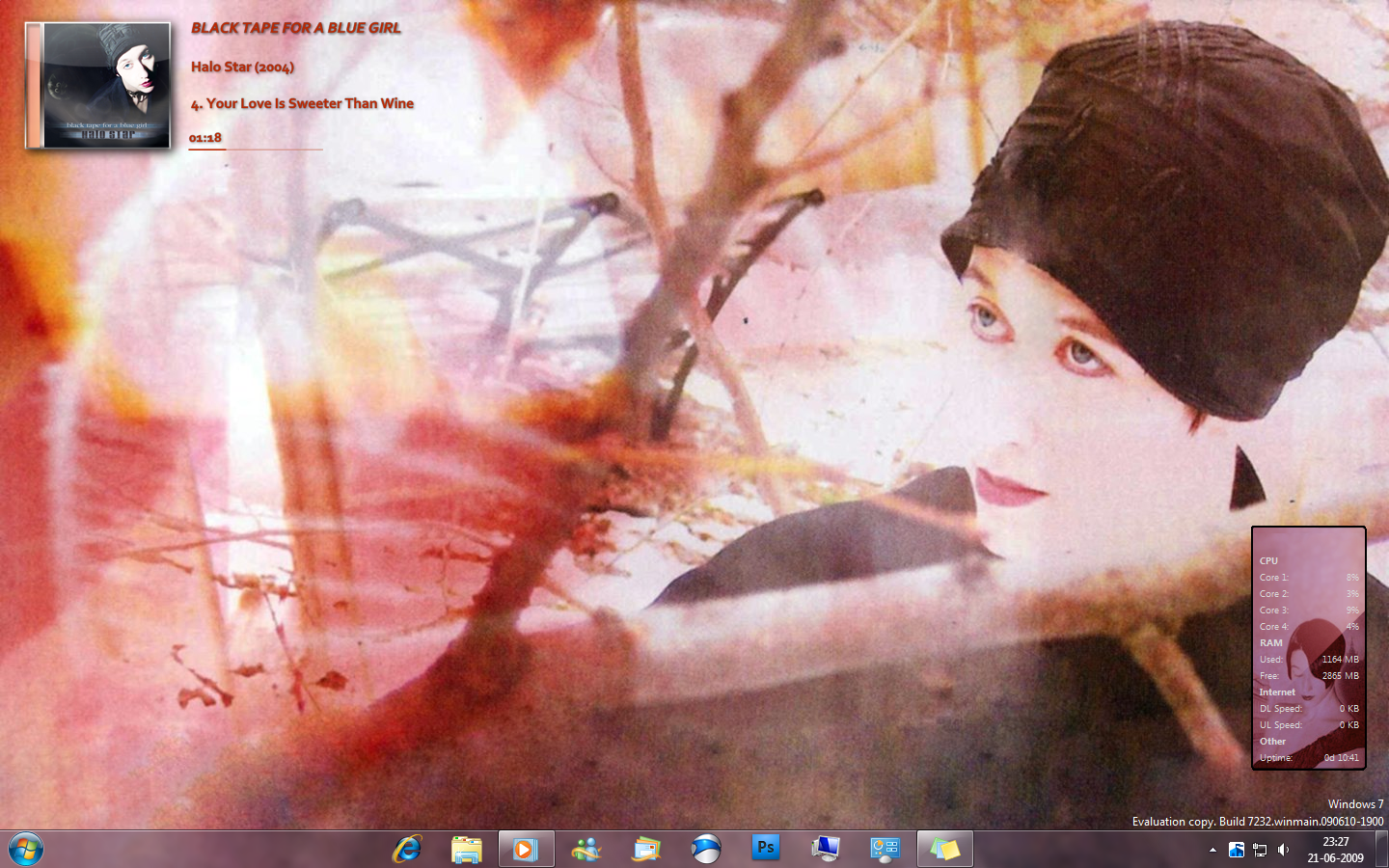Click the "Other" heading in the monitor
1389x868 pixels.
(1272, 741)
